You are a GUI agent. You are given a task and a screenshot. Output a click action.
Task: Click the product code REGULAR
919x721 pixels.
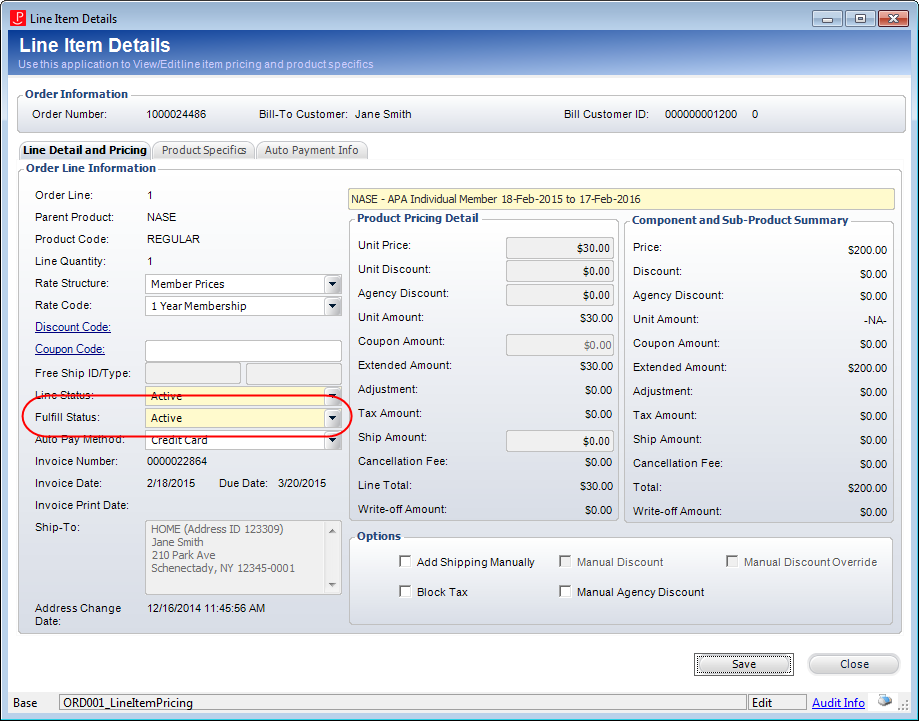(173, 239)
